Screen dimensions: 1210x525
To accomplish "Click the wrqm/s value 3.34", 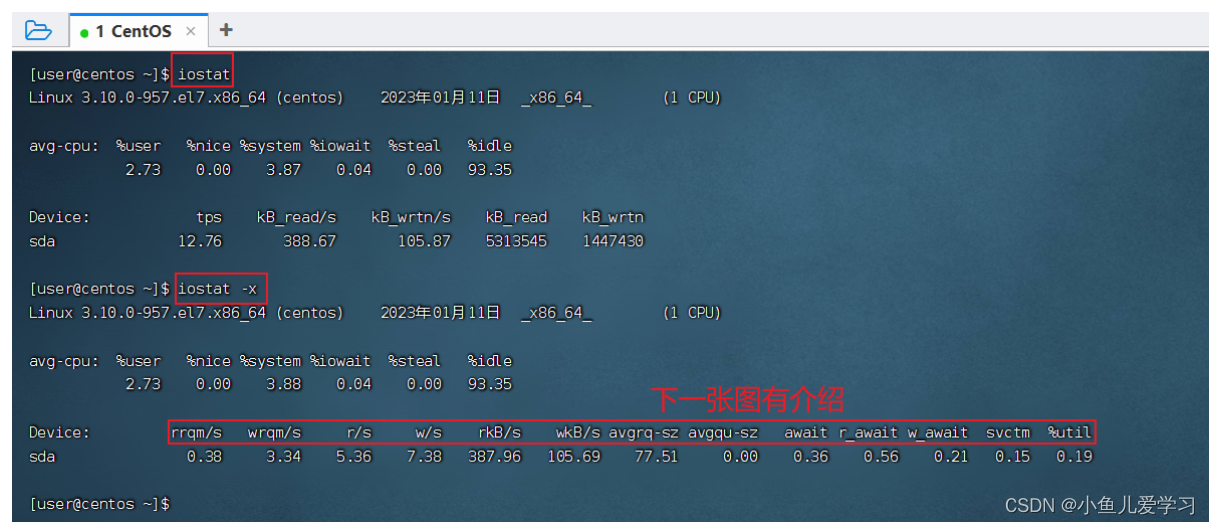I will pos(284,457).
